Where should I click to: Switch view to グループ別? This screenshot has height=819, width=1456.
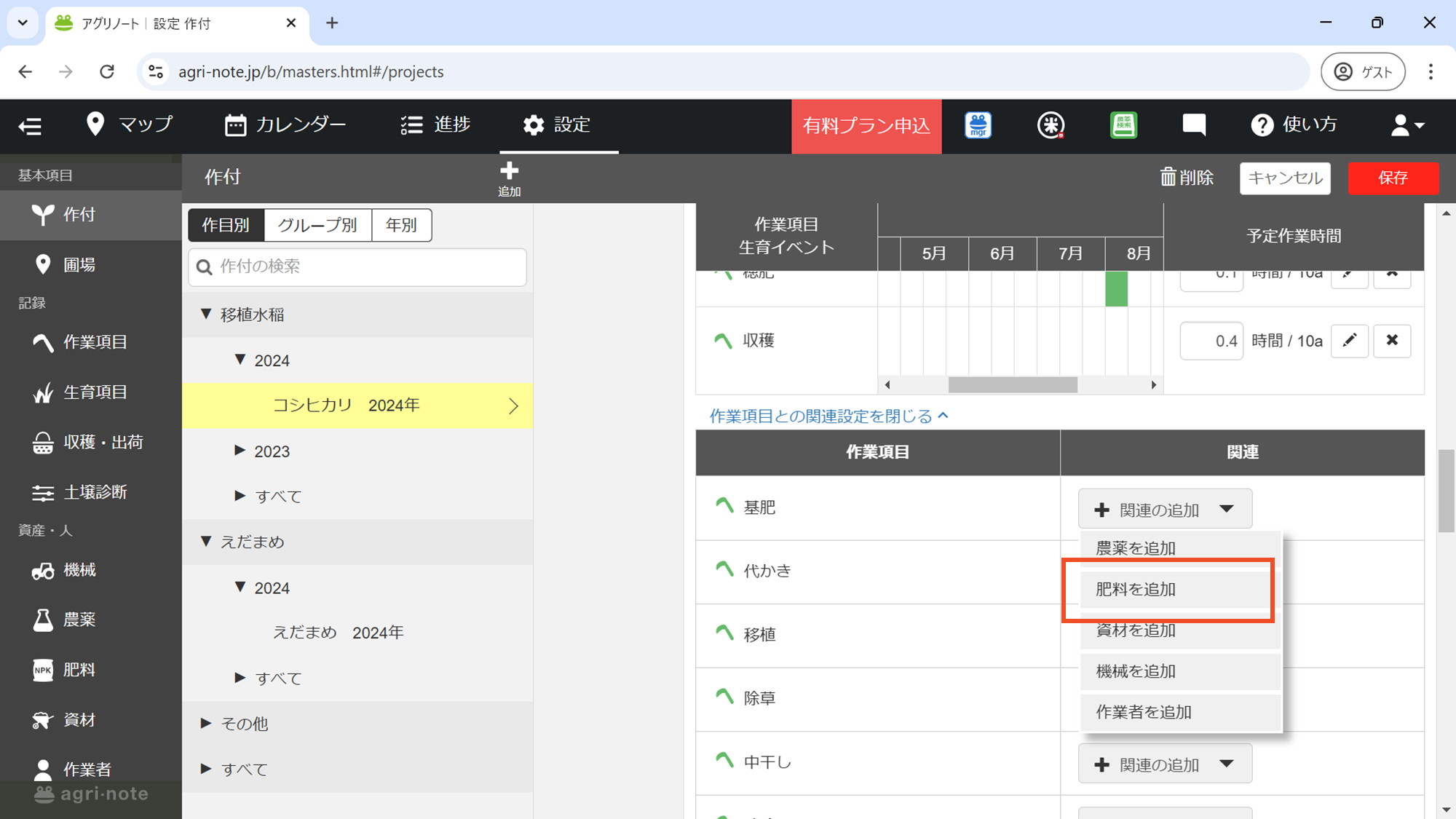[x=317, y=225]
